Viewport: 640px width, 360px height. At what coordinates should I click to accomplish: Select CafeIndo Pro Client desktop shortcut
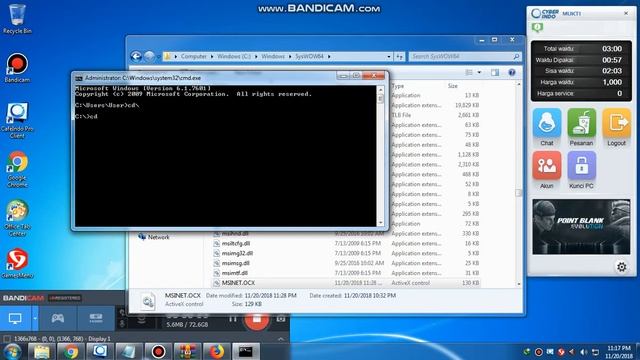click(x=17, y=120)
